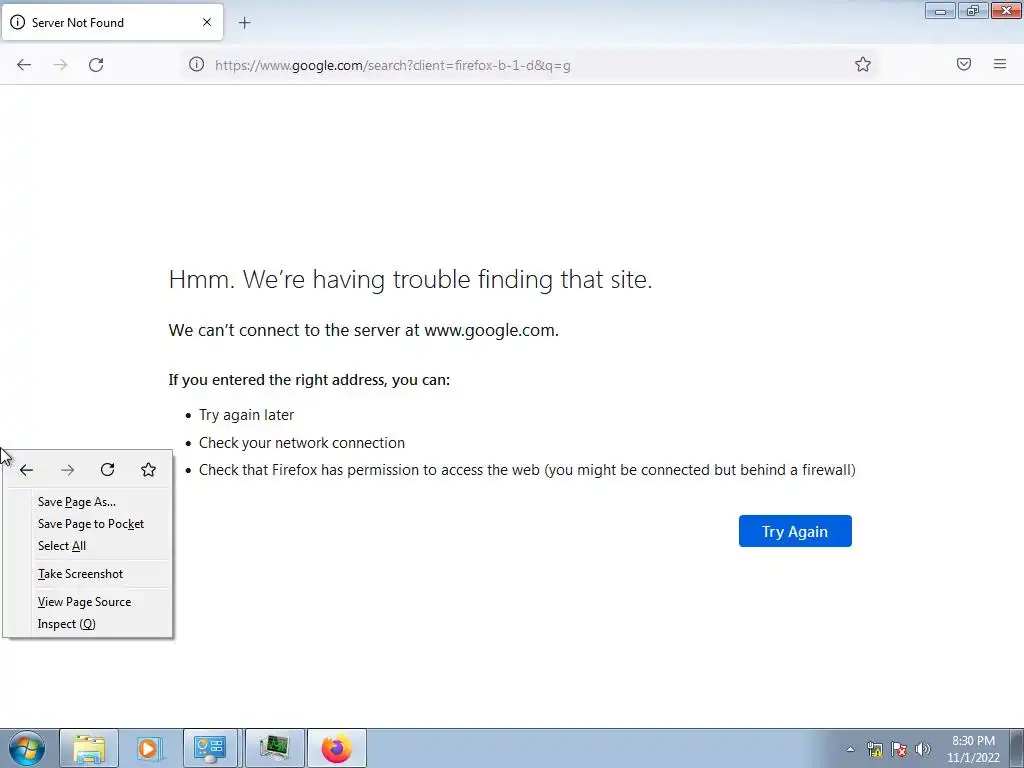Open the clock showing 8:30 PM
The height and width of the screenshot is (768, 1024).
973,749
